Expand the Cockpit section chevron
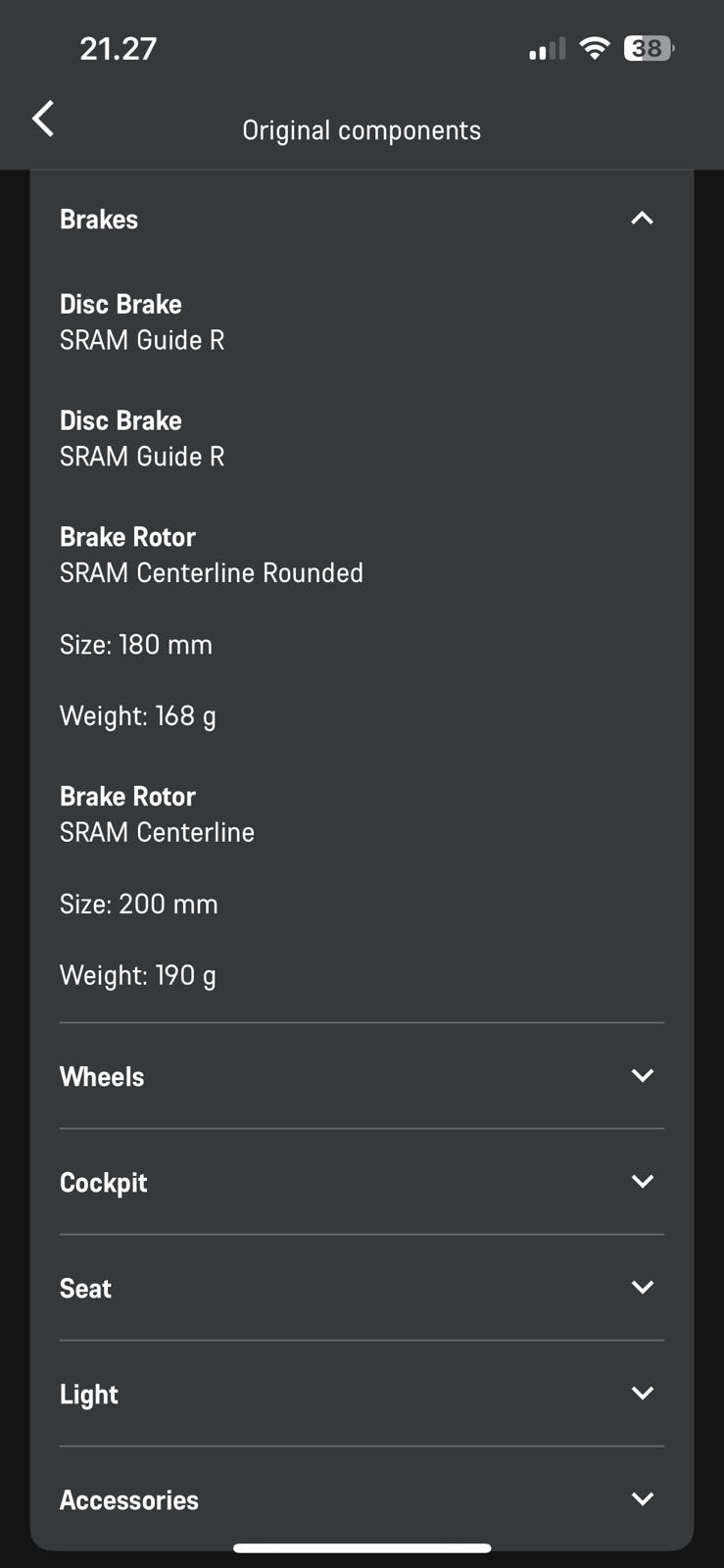The height and width of the screenshot is (1568, 724). [x=642, y=1182]
